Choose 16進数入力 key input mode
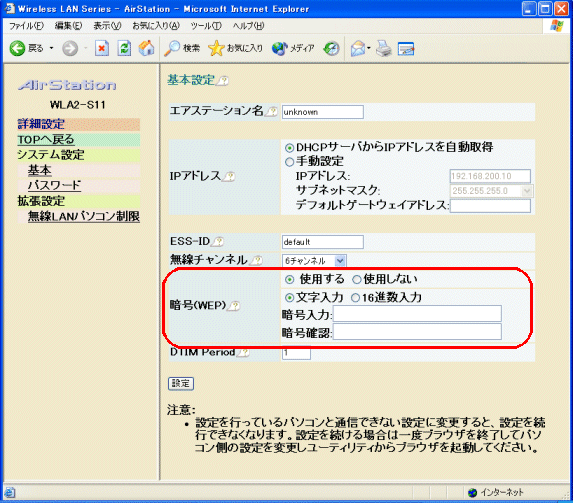The image size is (573, 503). [x=355, y=298]
